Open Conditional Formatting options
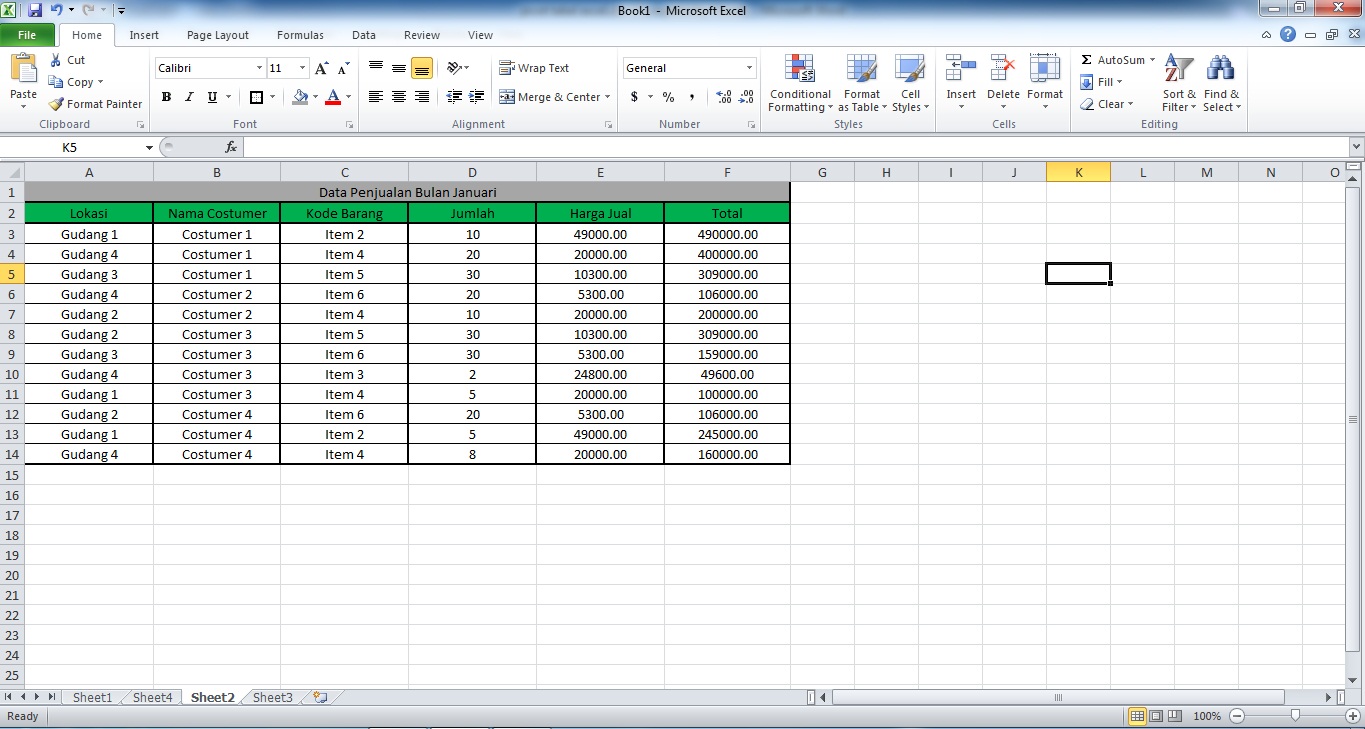Screen dimensions: 1365x729 pyautogui.click(x=799, y=84)
